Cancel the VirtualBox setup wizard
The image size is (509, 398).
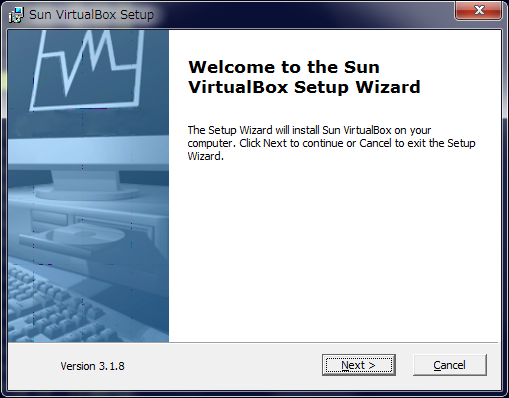coord(450,365)
